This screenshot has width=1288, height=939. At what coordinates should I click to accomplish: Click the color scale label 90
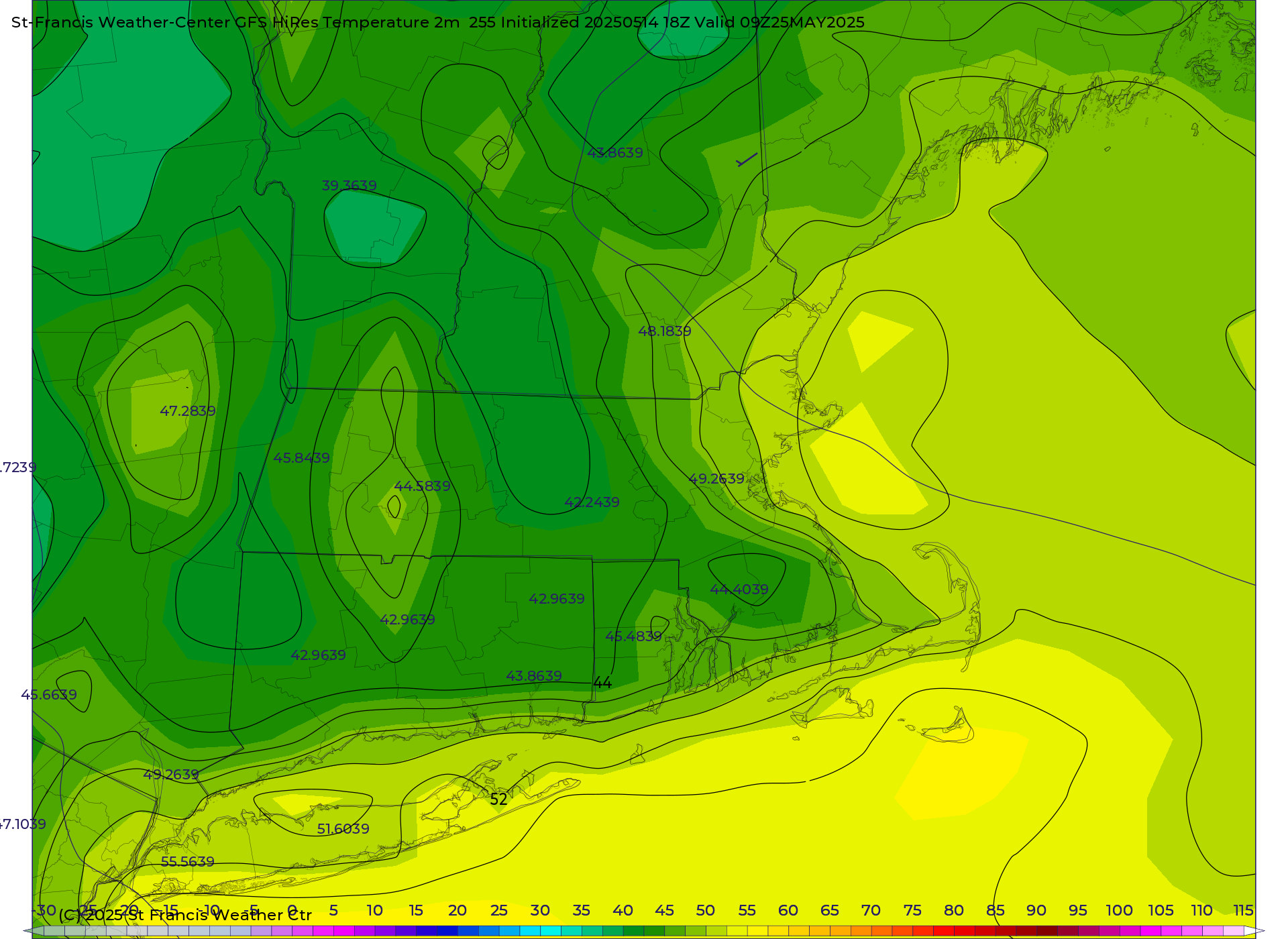click(1036, 911)
